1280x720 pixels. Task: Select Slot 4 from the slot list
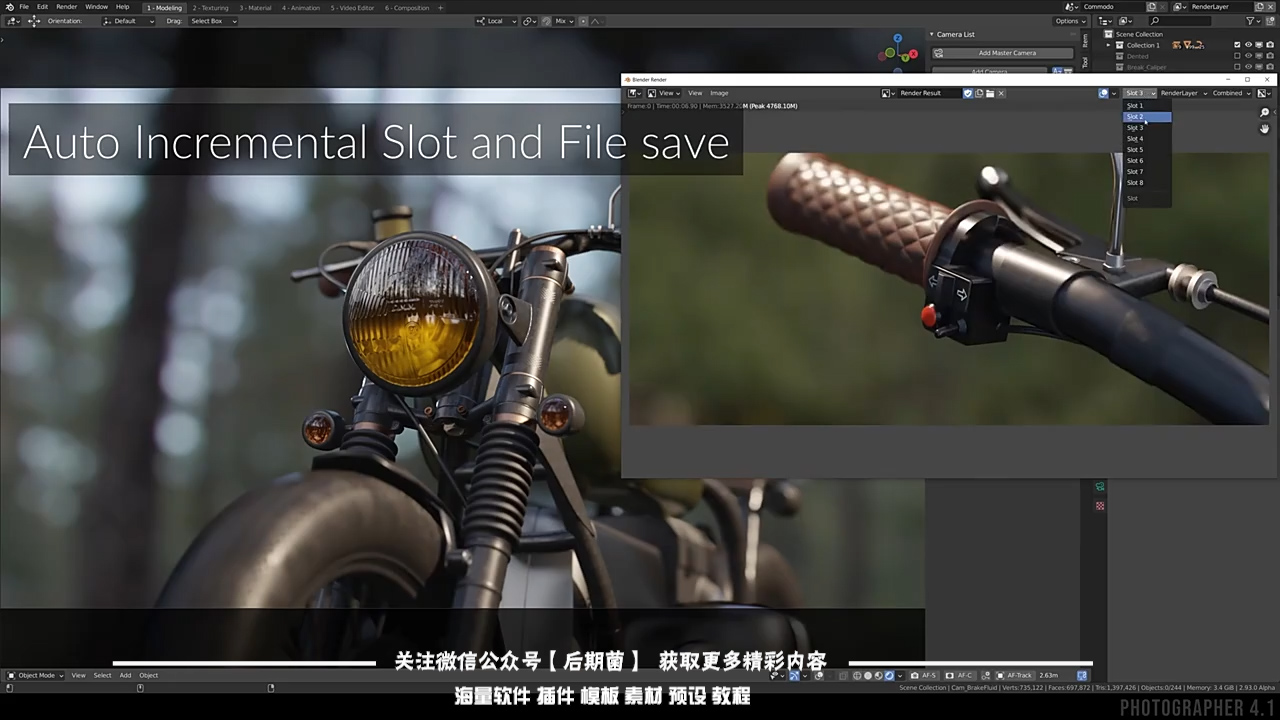tap(1147, 139)
